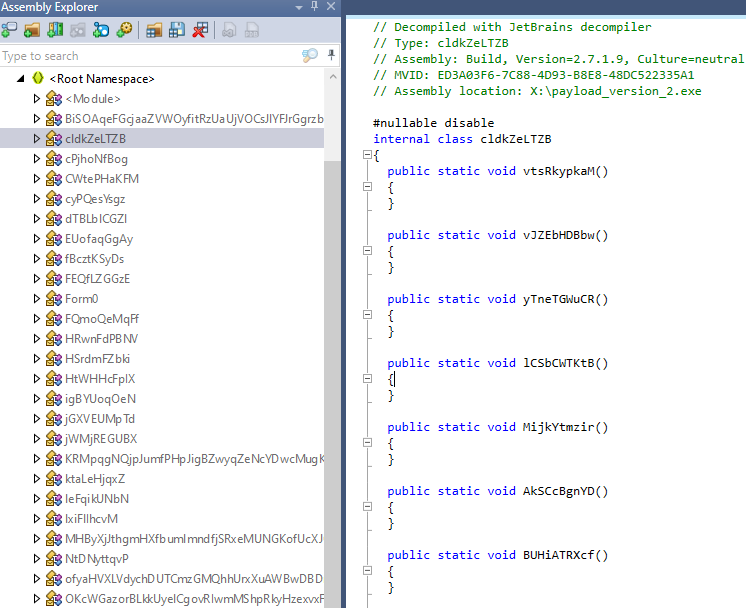The height and width of the screenshot is (608, 746).
Task: Expand the CWtePHaKFM node
Action: coord(37,178)
